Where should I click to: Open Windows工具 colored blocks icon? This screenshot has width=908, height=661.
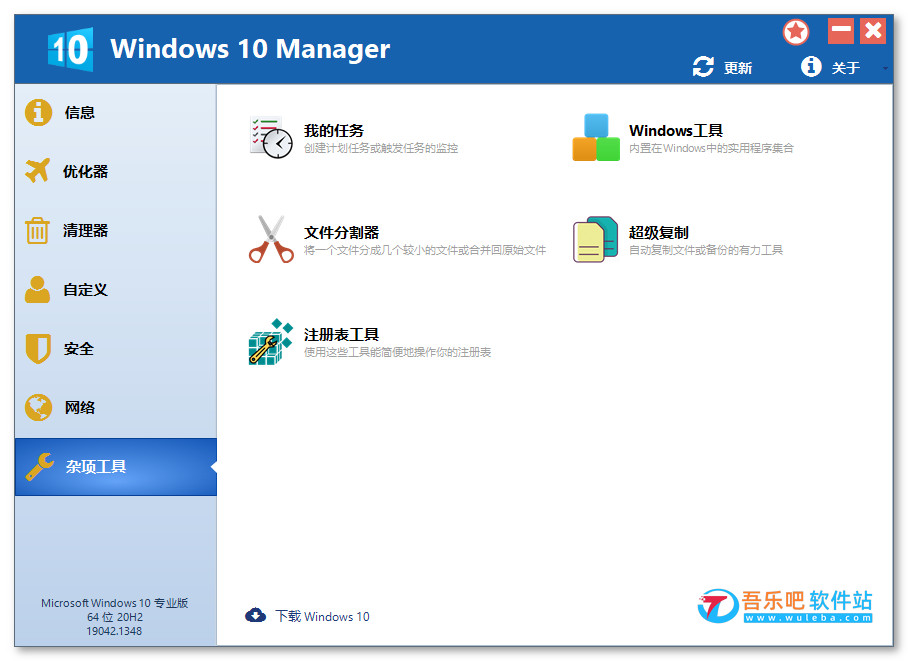pos(595,137)
